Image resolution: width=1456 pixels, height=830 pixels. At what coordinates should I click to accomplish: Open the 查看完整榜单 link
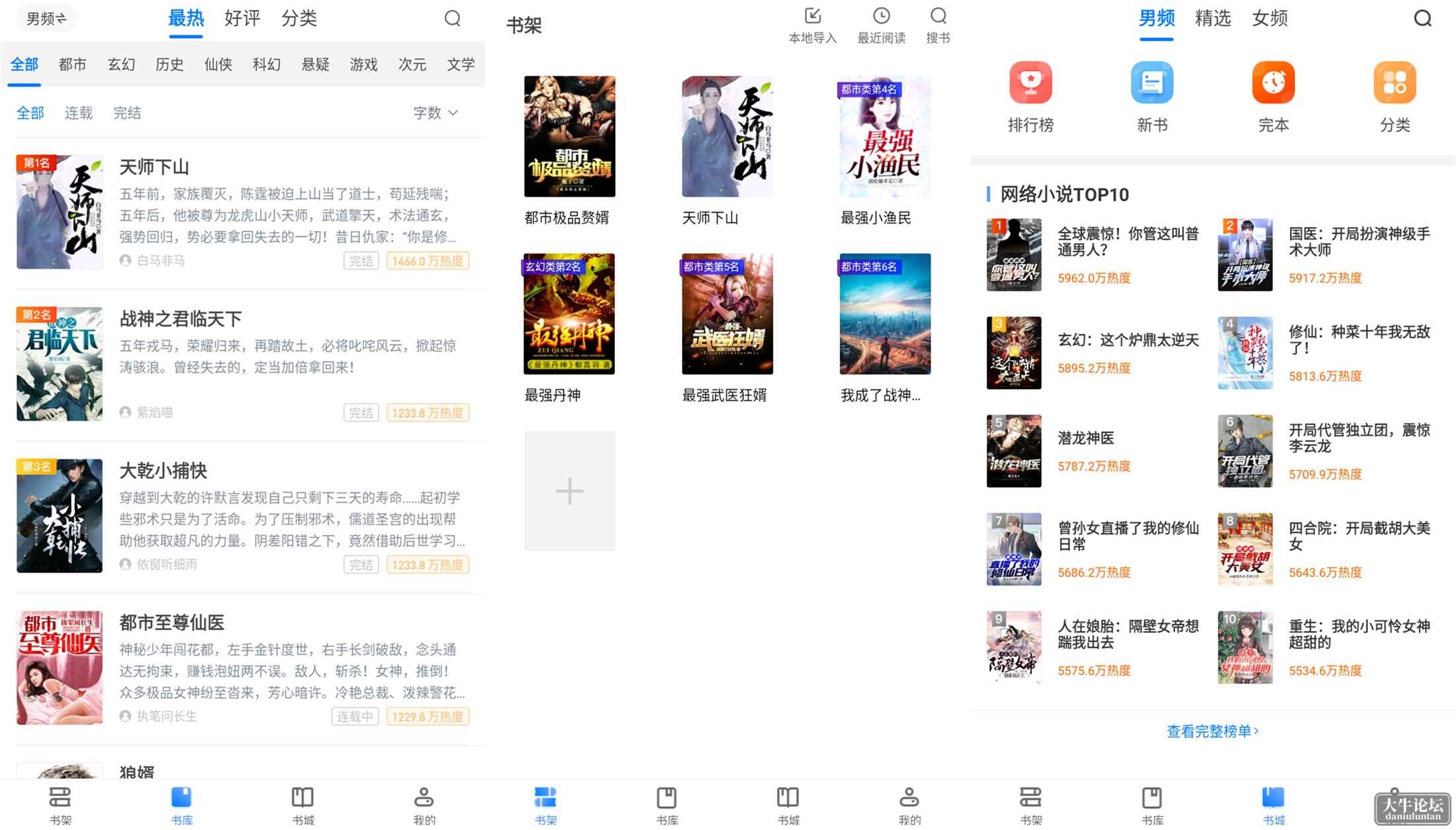(x=1212, y=731)
